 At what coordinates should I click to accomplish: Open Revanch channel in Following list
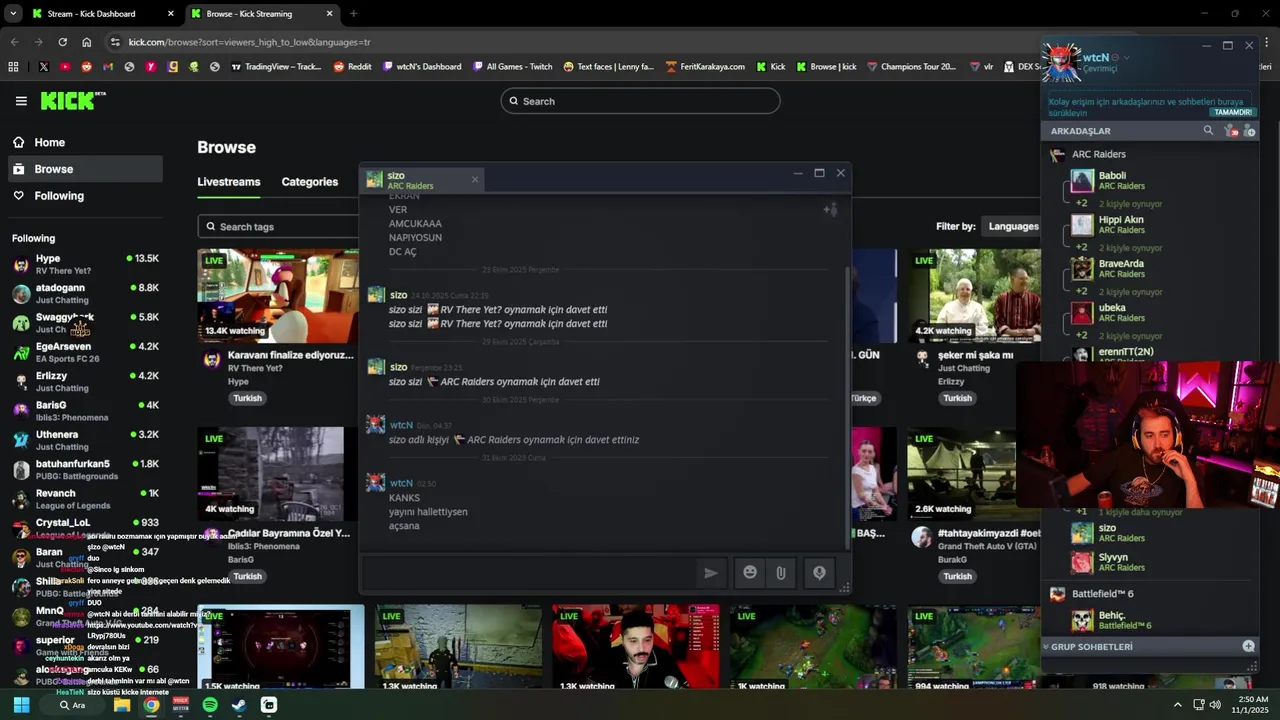click(85, 498)
